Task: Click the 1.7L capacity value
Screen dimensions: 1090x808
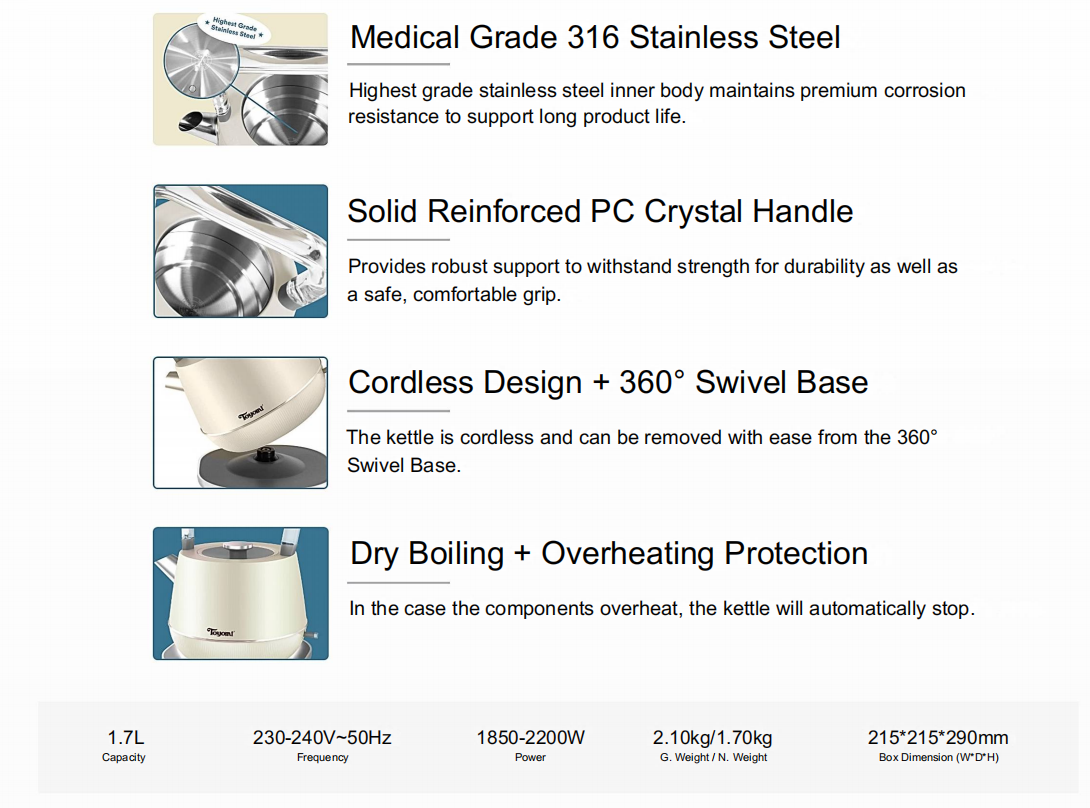Action: tap(126, 738)
